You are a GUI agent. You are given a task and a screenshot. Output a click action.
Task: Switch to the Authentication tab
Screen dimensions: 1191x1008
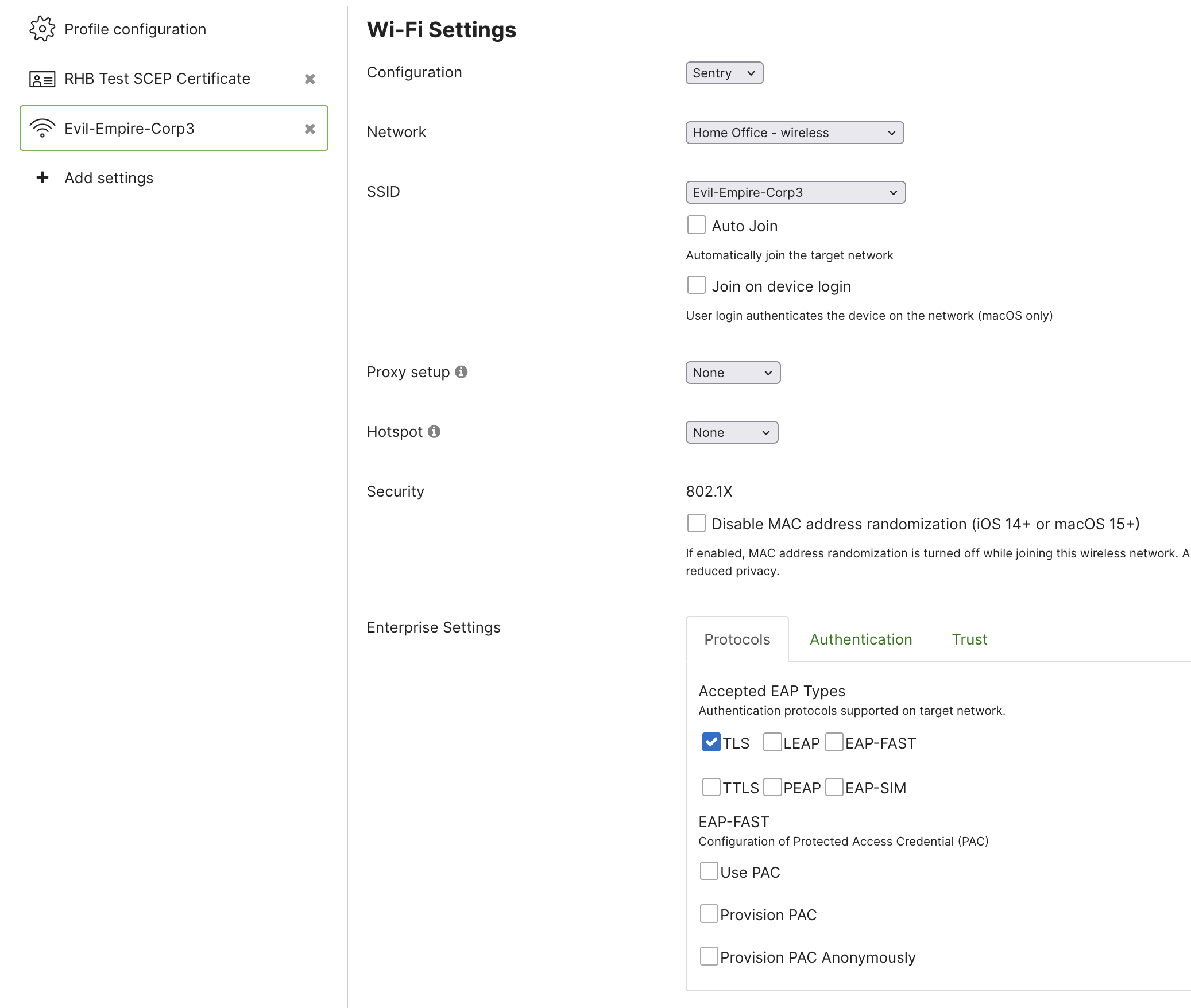pyautogui.click(x=860, y=639)
